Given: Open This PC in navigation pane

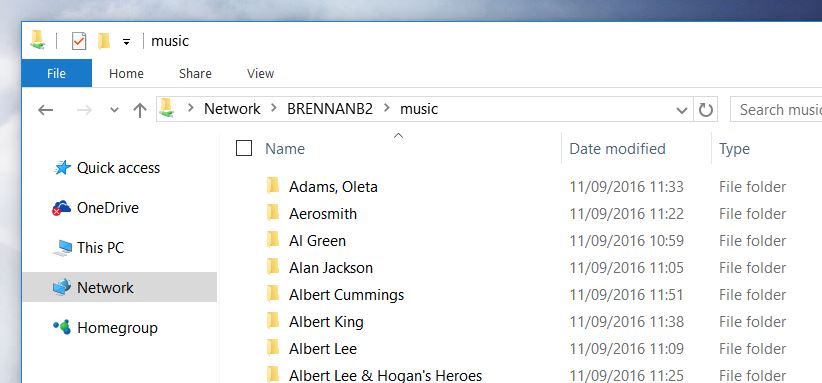Looking at the screenshot, I should pyautogui.click(x=101, y=247).
